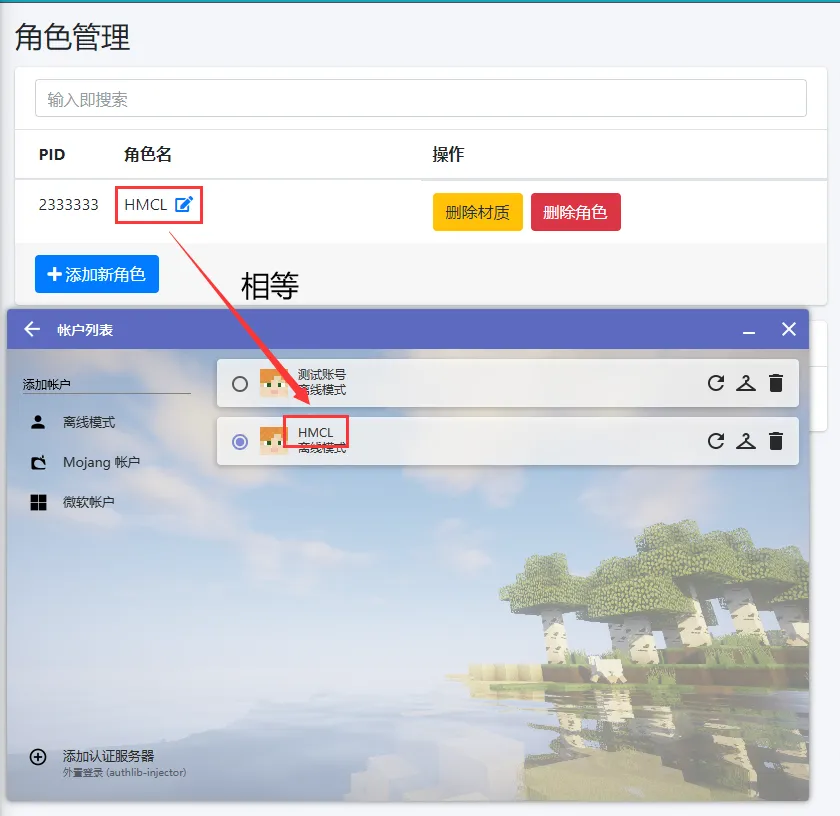The width and height of the screenshot is (840, 816).
Task: Select the 测试账号 radio button
Action: [x=240, y=384]
